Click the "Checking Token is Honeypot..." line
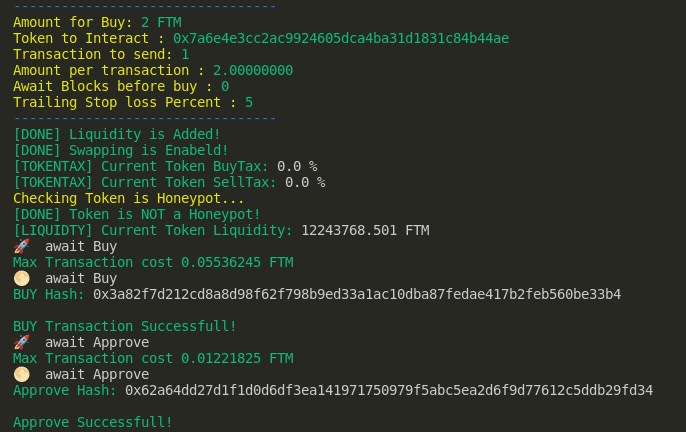Viewport: 686px width, 432px height. 129,198
